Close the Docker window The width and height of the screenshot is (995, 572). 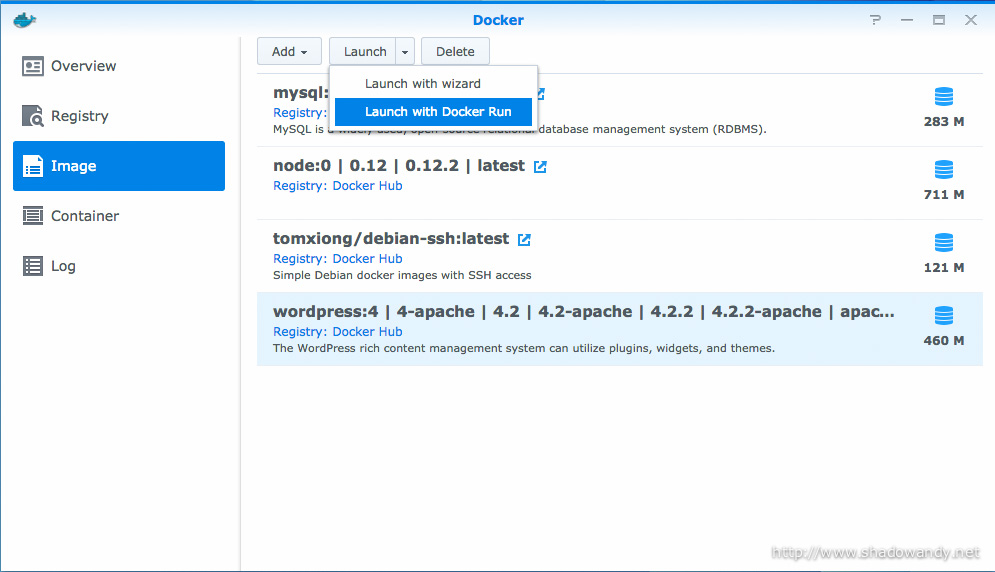(971, 20)
